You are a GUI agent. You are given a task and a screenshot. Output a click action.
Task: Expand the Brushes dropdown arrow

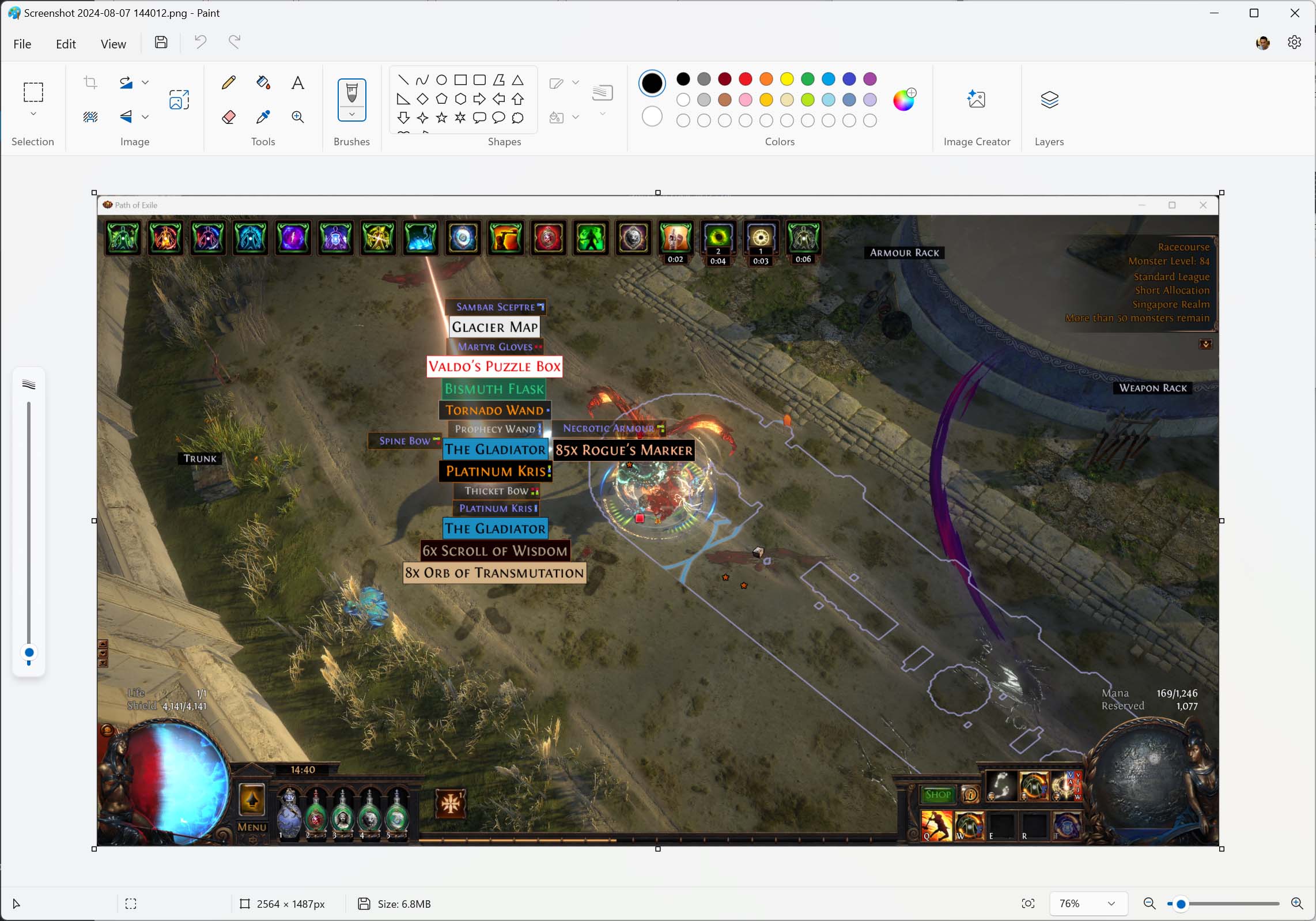pyautogui.click(x=351, y=115)
